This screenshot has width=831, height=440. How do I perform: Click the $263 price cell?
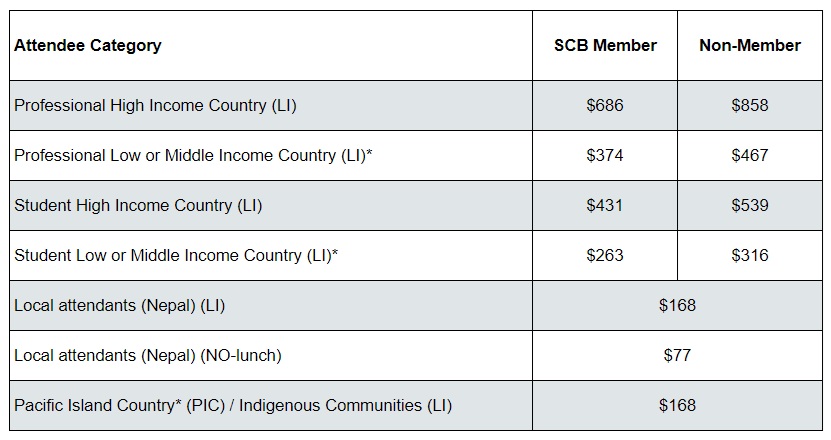[x=605, y=256]
